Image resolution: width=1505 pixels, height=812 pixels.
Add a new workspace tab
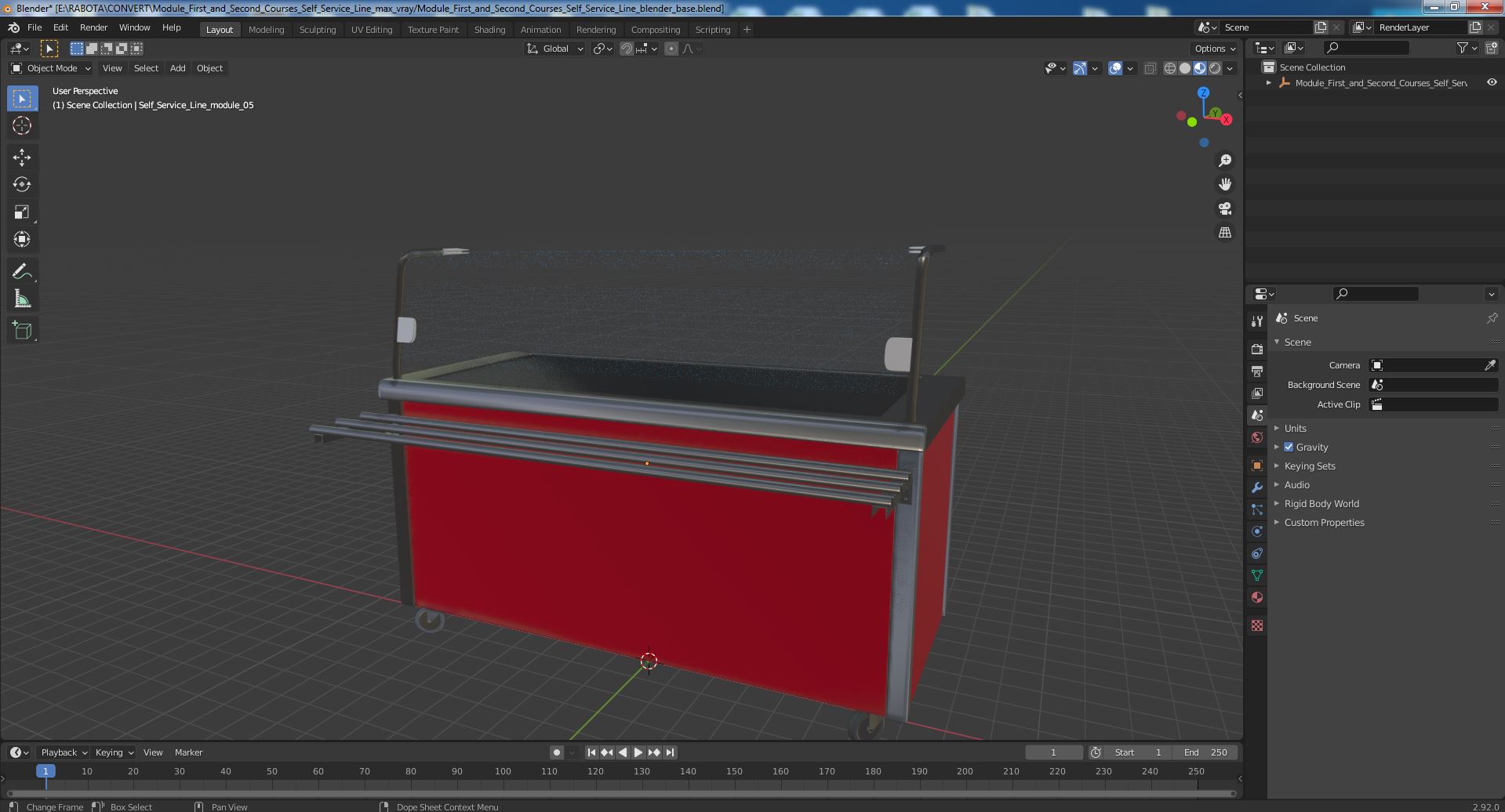pyautogui.click(x=747, y=30)
